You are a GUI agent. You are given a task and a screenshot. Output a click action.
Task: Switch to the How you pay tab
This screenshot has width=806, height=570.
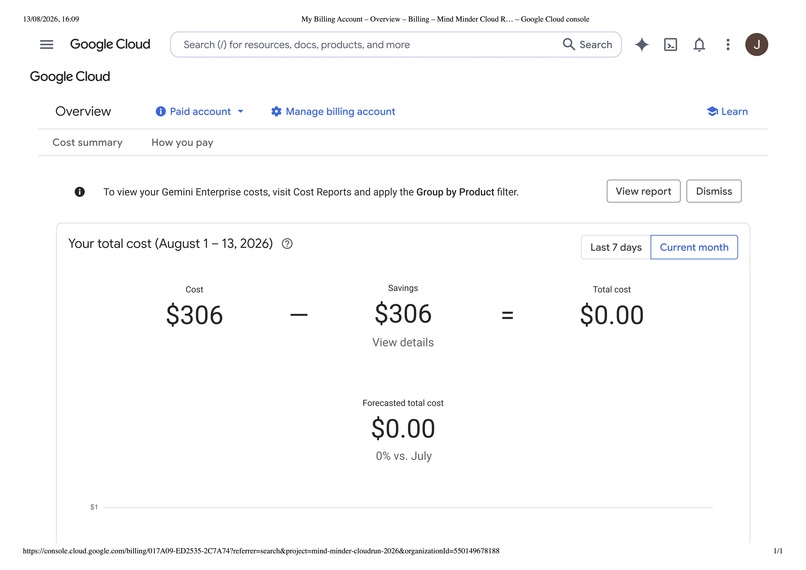click(182, 142)
